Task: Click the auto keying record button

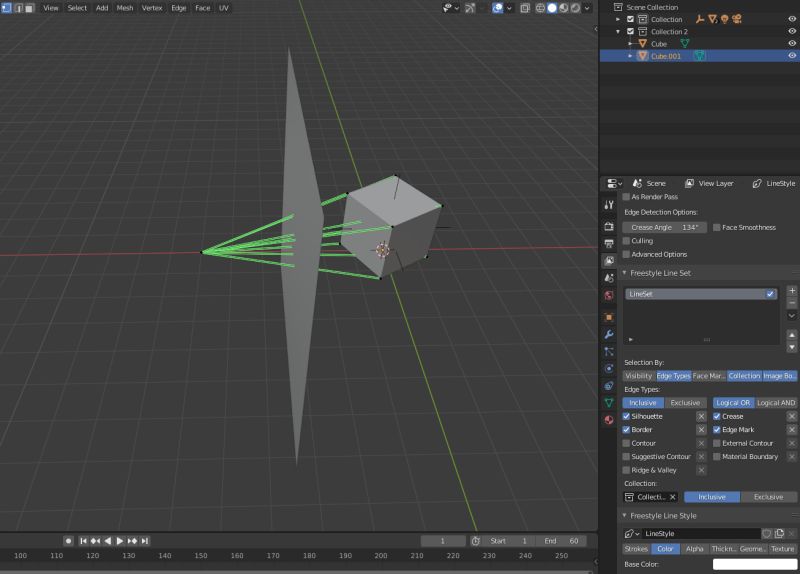Action: coord(68,541)
